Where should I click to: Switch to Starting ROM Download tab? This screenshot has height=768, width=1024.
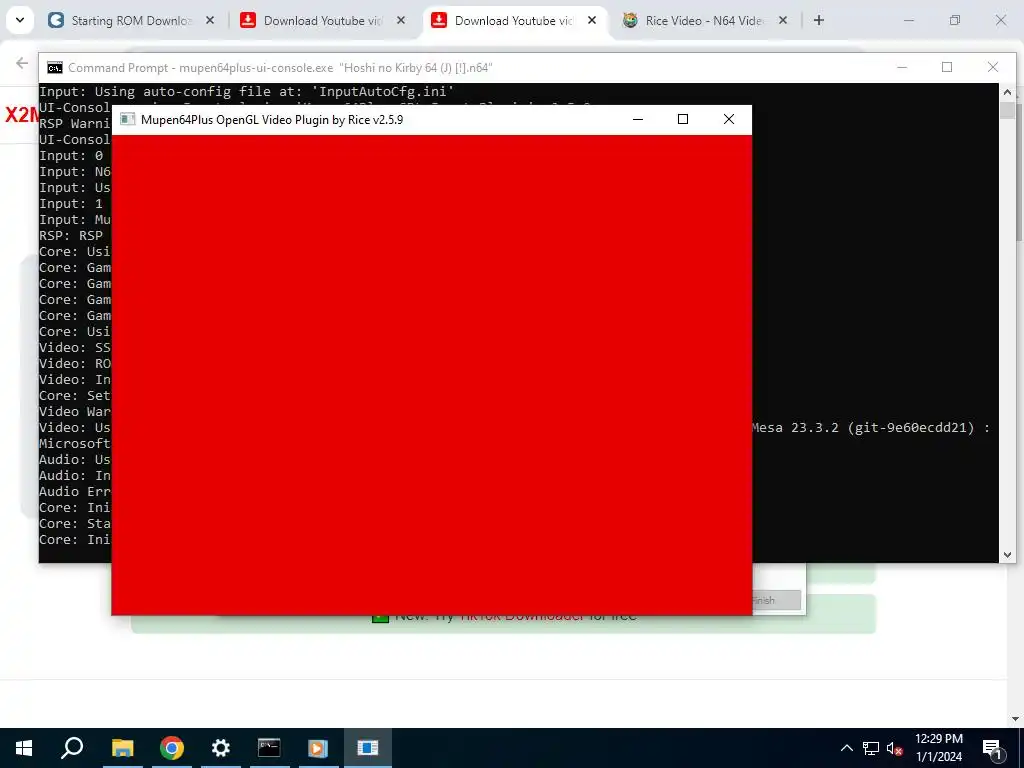pyautogui.click(x=131, y=20)
